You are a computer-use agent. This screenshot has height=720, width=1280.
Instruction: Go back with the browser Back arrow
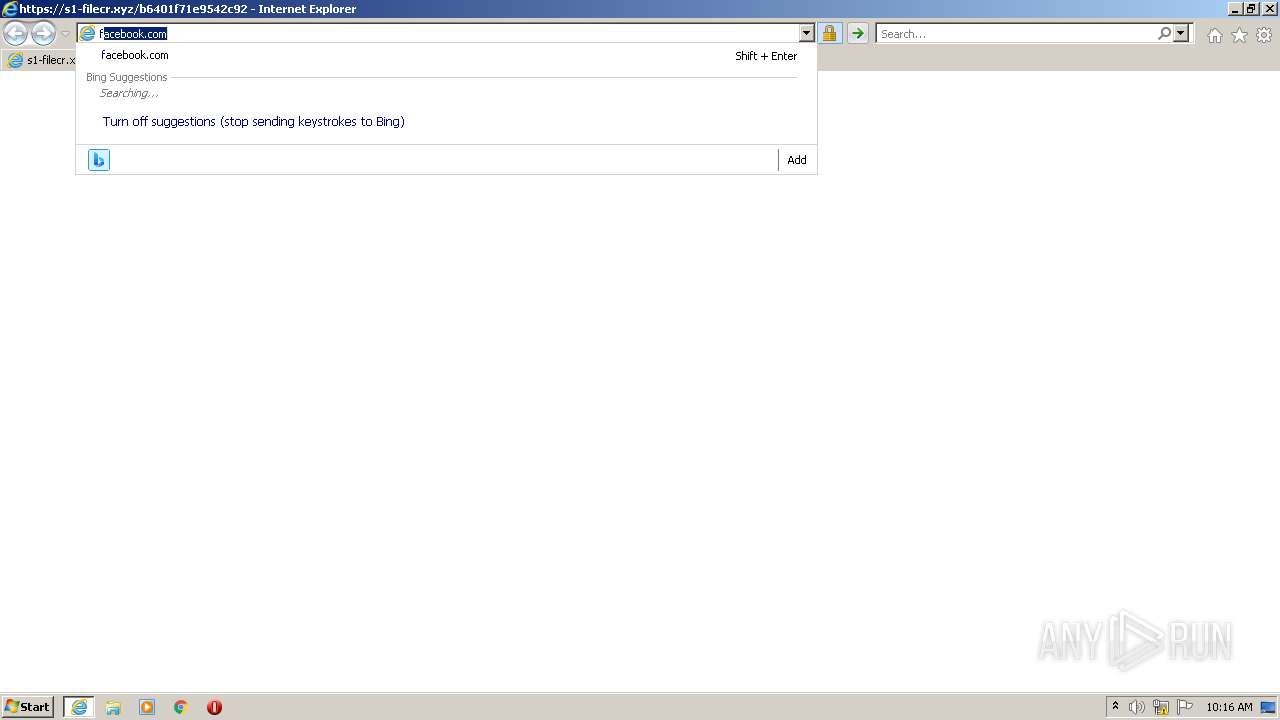point(16,34)
